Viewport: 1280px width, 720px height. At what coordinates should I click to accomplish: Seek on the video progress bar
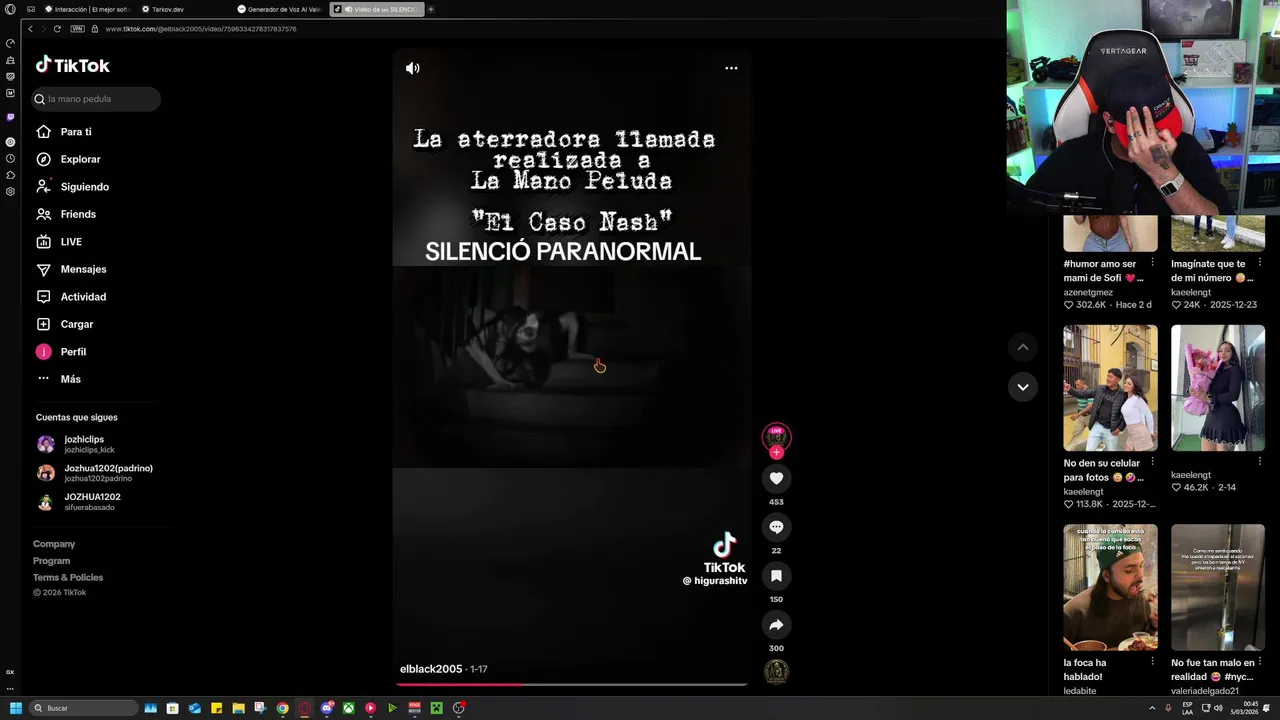572,685
